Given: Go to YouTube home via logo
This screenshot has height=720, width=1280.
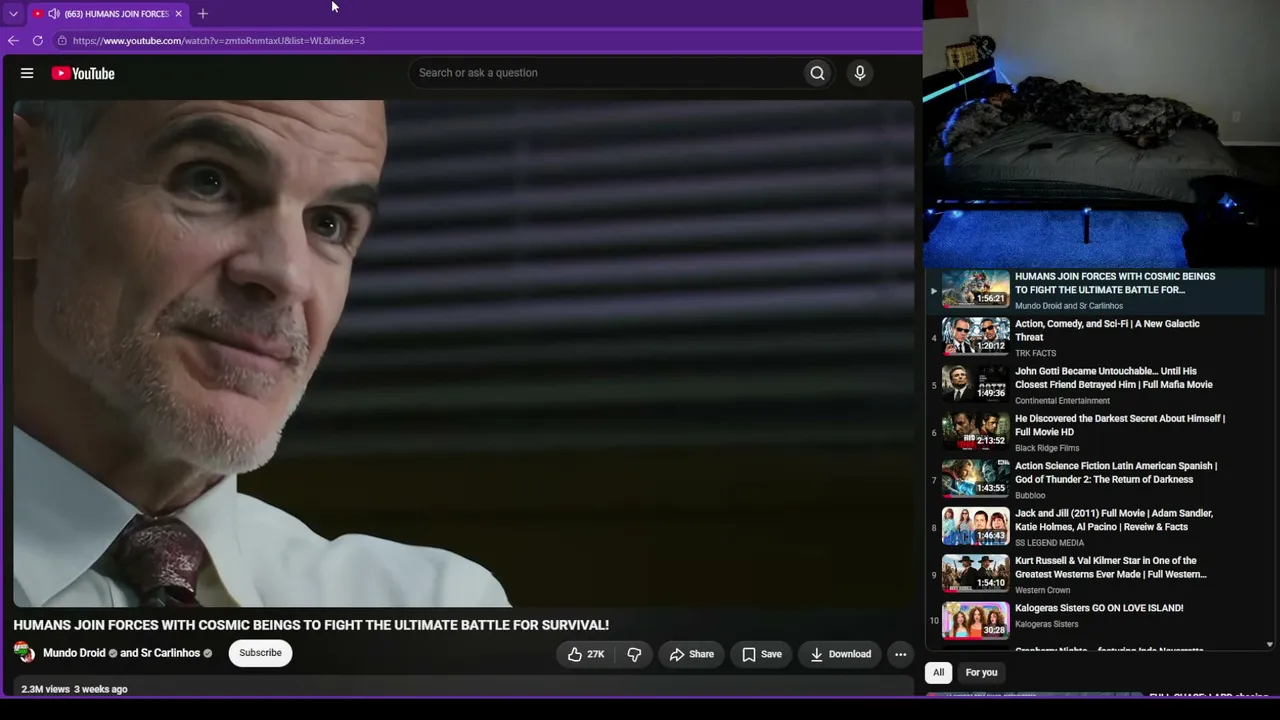Looking at the screenshot, I should coord(83,73).
